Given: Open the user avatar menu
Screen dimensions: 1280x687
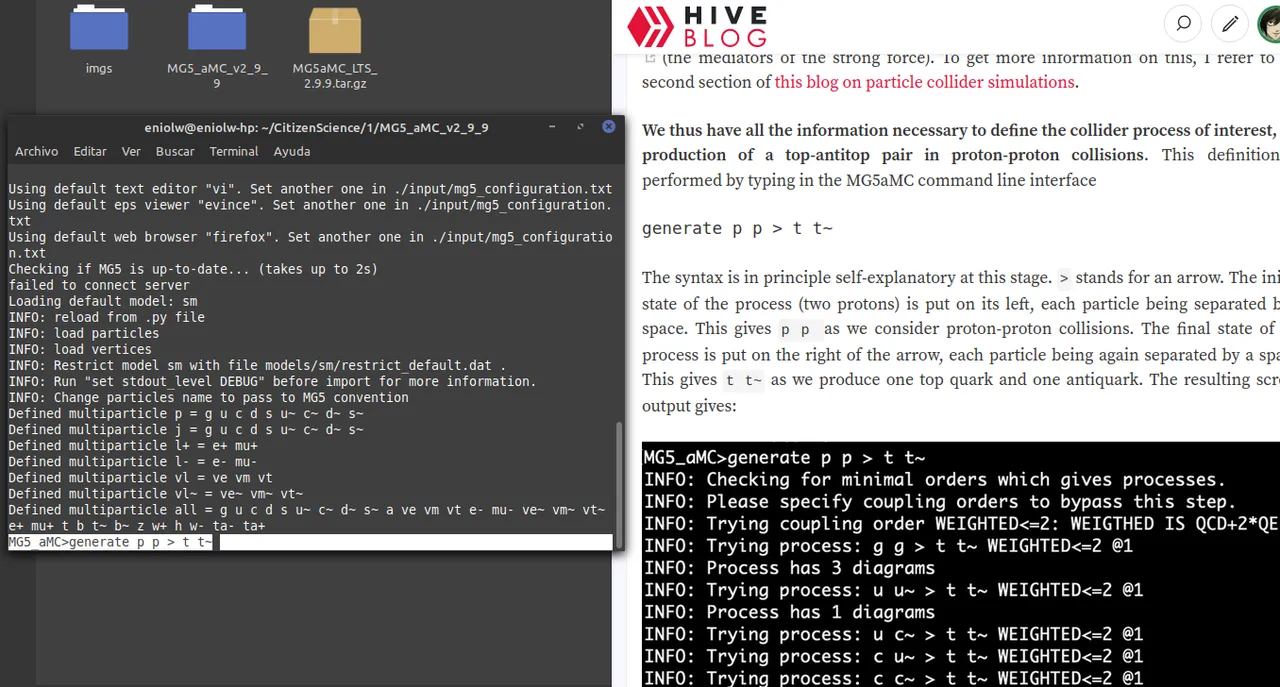Looking at the screenshot, I should point(1269,23).
